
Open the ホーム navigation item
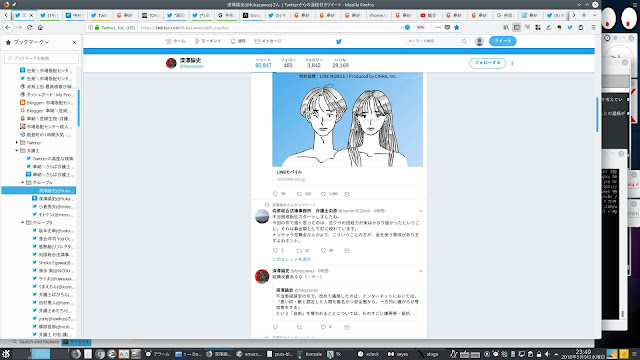click(176, 41)
